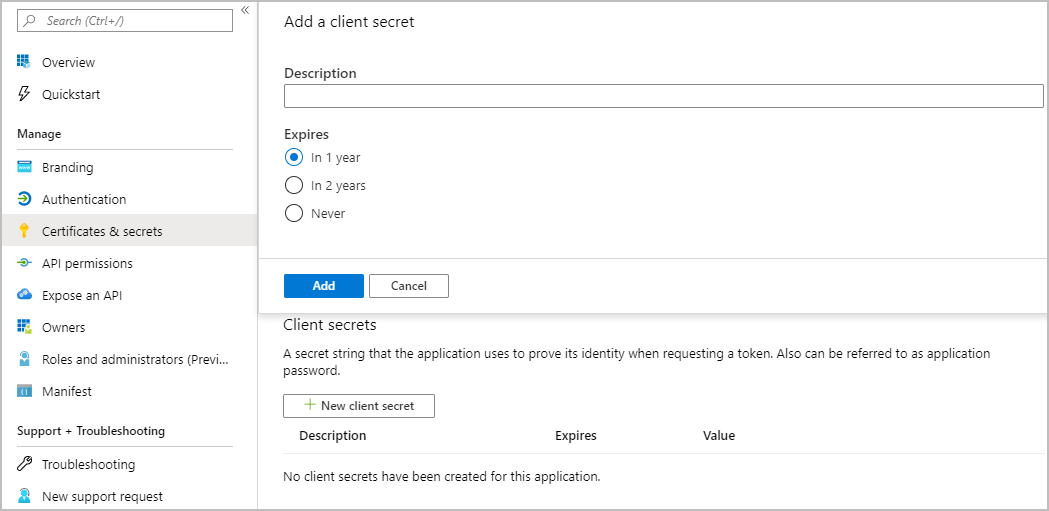Click the sidebar Search box
This screenshot has width=1049, height=511.
click(125, 20)
